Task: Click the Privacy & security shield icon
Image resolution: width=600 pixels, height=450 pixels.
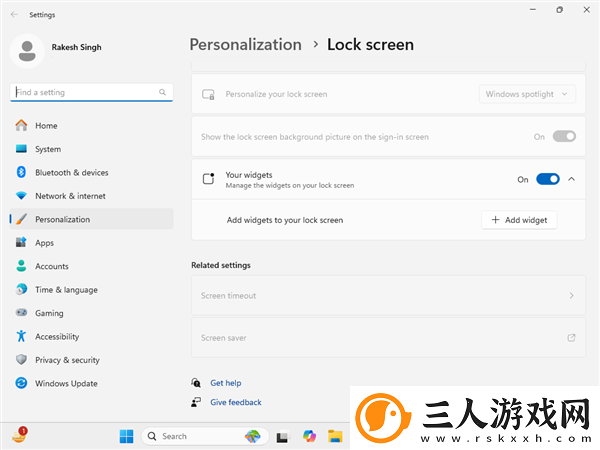Action: pos(21,360)
